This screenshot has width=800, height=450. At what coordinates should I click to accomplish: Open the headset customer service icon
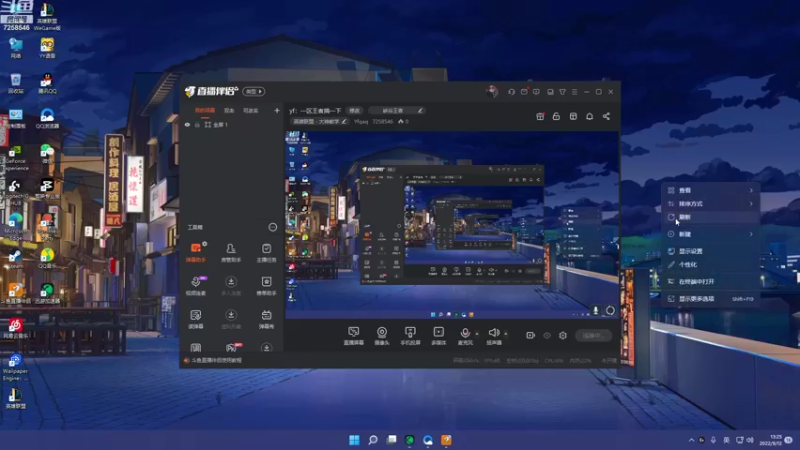[x=511, y=92]
